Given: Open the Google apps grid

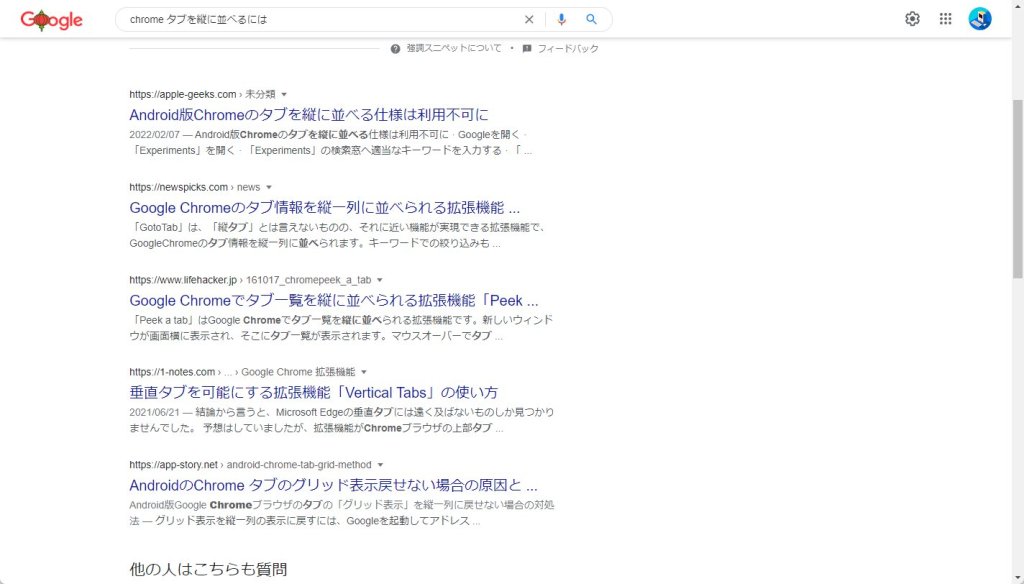Looking at the screenshot, I should tap(946, 19).
